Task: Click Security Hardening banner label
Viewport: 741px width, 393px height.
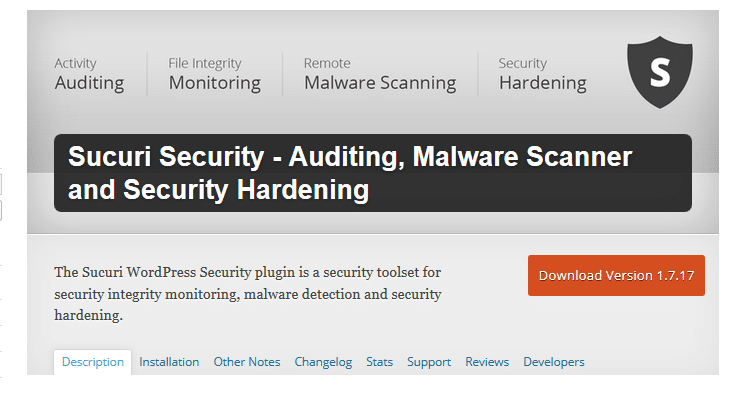Action: (543, 74)
